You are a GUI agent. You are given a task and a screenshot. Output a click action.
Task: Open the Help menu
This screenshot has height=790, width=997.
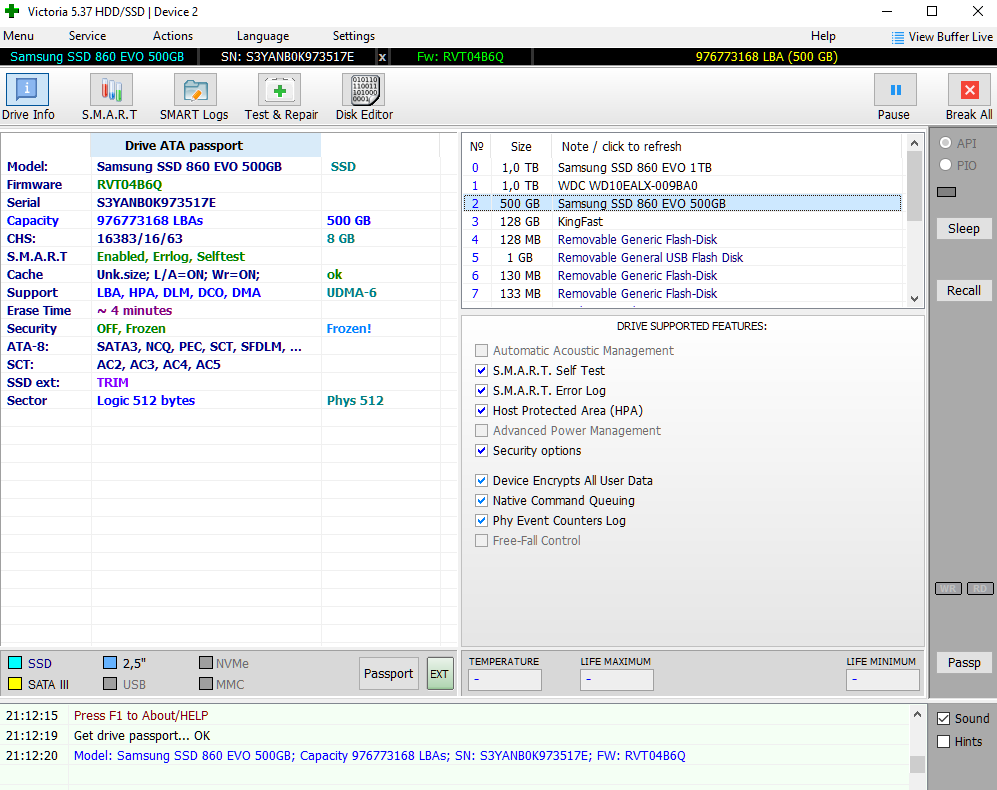coord(823,36)
